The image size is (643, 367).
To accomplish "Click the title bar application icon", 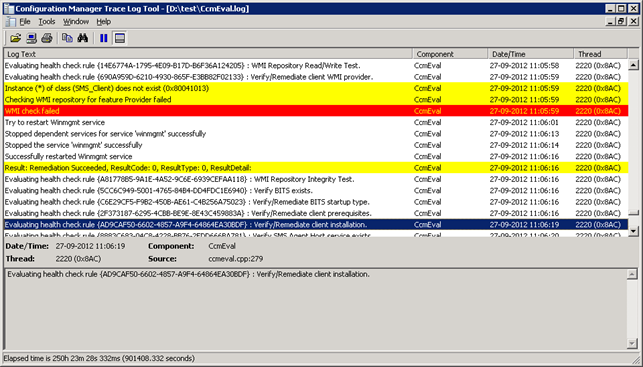I will [x=8, y=8].
